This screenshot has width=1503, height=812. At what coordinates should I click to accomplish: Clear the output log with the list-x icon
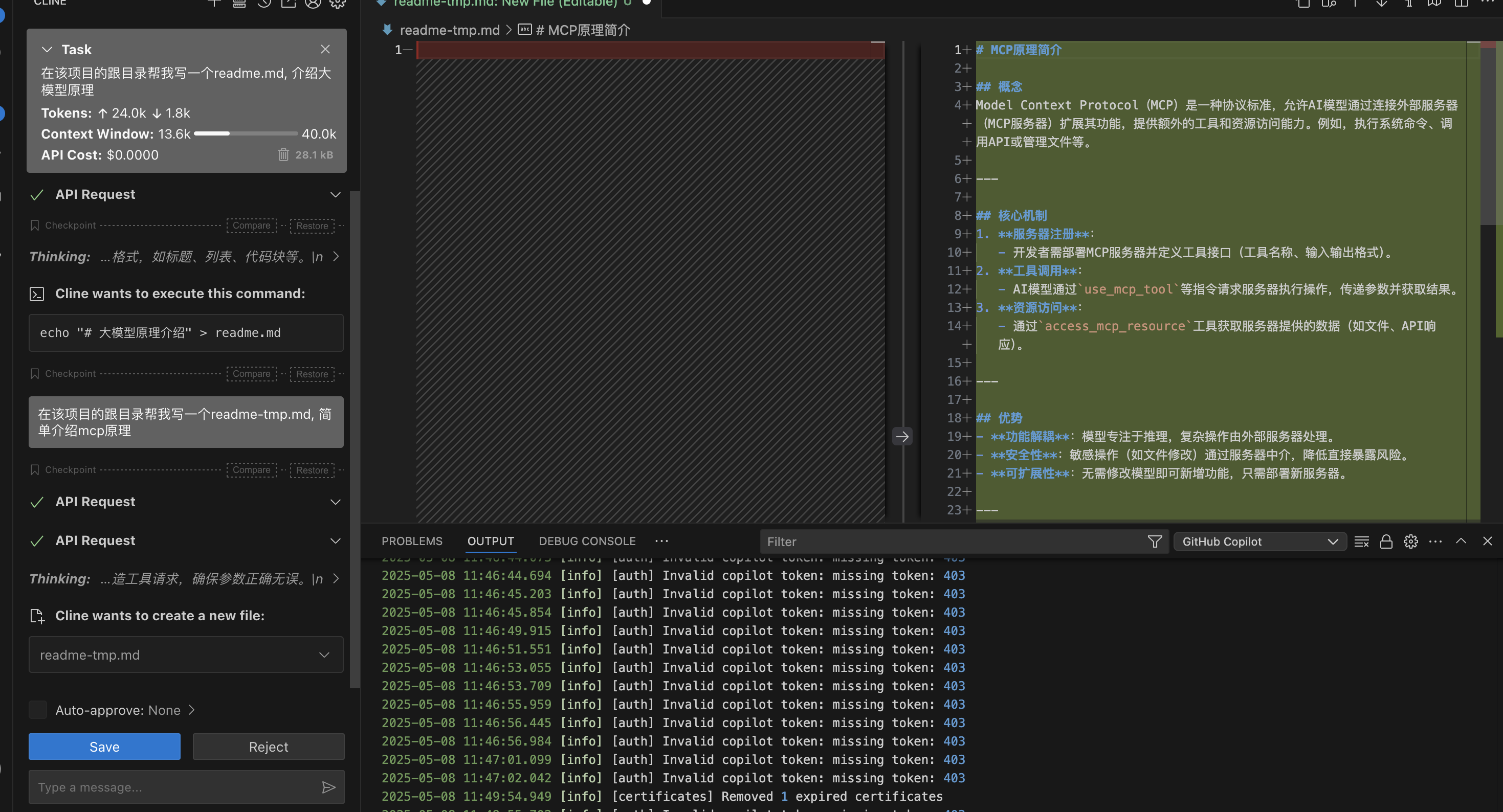(1361, 542)
